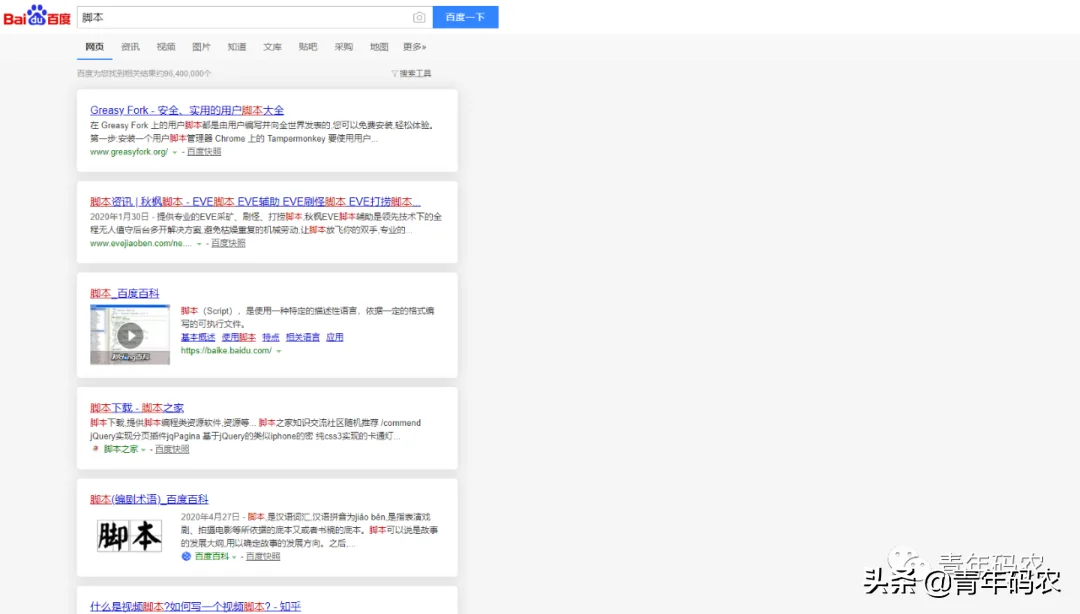
Task: Open 百度快照 for evejiaoben result
Action: coord(228,243)
